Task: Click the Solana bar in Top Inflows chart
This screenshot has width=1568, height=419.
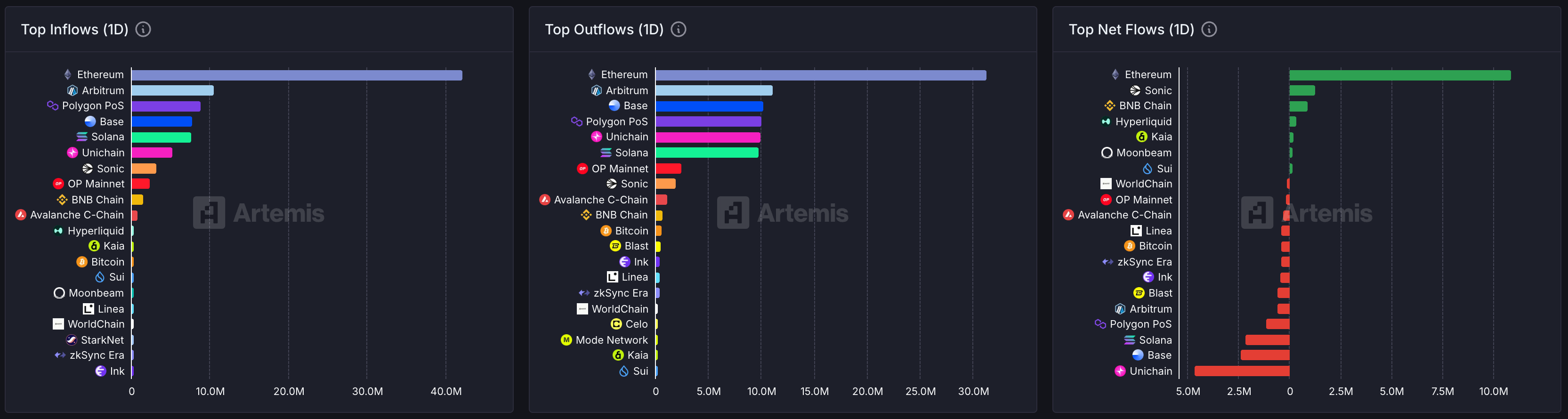Action: coord(162,137)
